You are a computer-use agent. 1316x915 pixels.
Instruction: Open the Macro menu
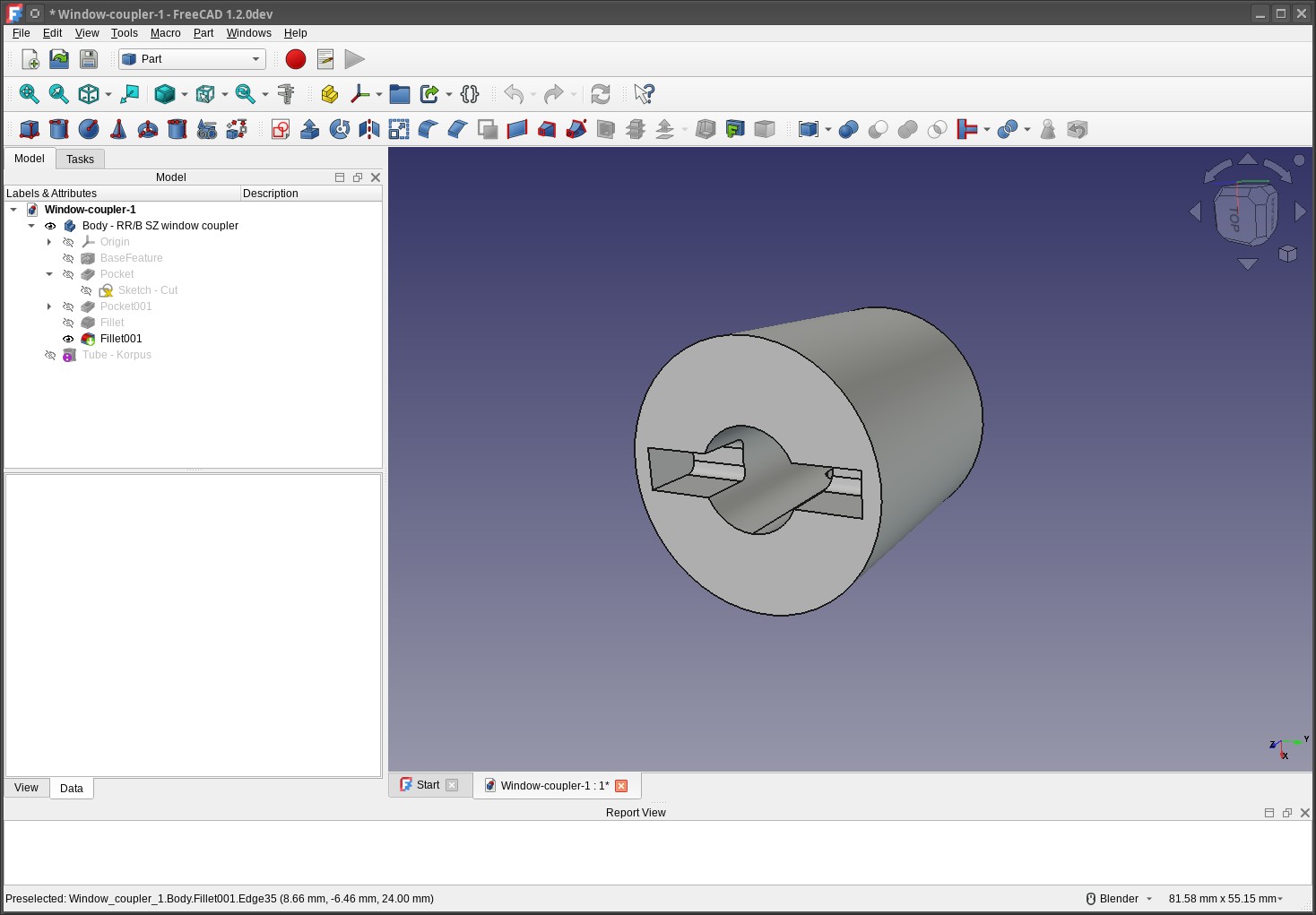click(x=165, y=33)
